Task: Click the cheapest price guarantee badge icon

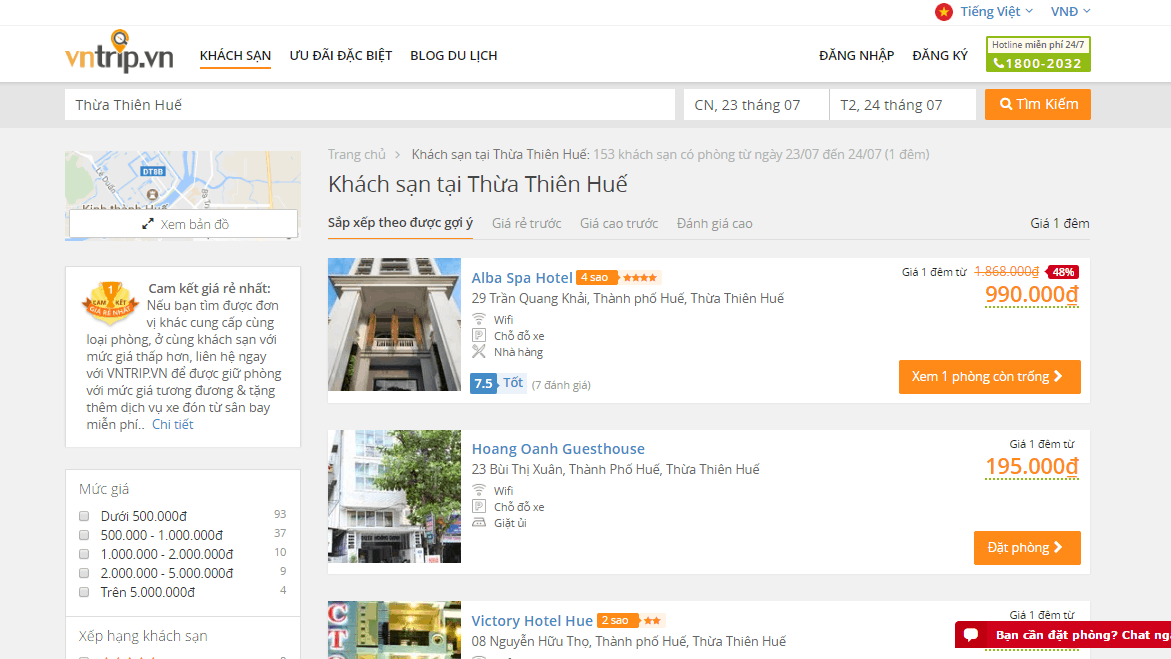Action: [x=111, y=303]
